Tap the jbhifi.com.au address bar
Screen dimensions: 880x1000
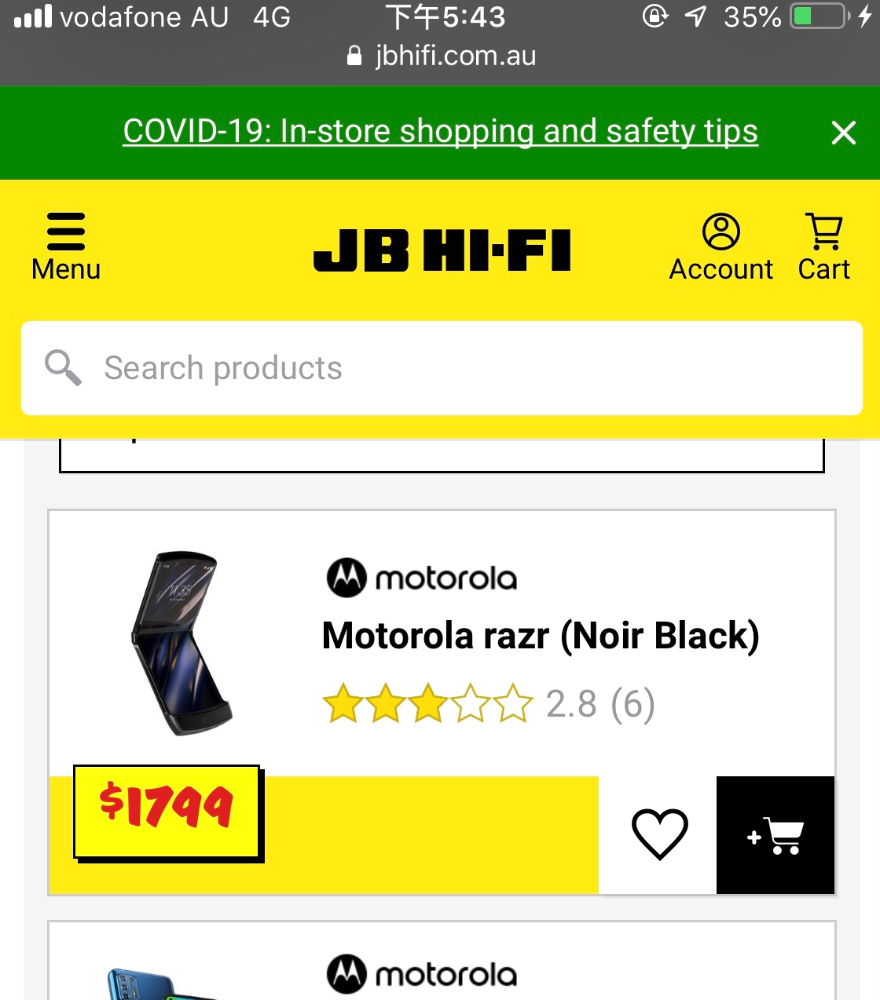click(x=441, y=56)
